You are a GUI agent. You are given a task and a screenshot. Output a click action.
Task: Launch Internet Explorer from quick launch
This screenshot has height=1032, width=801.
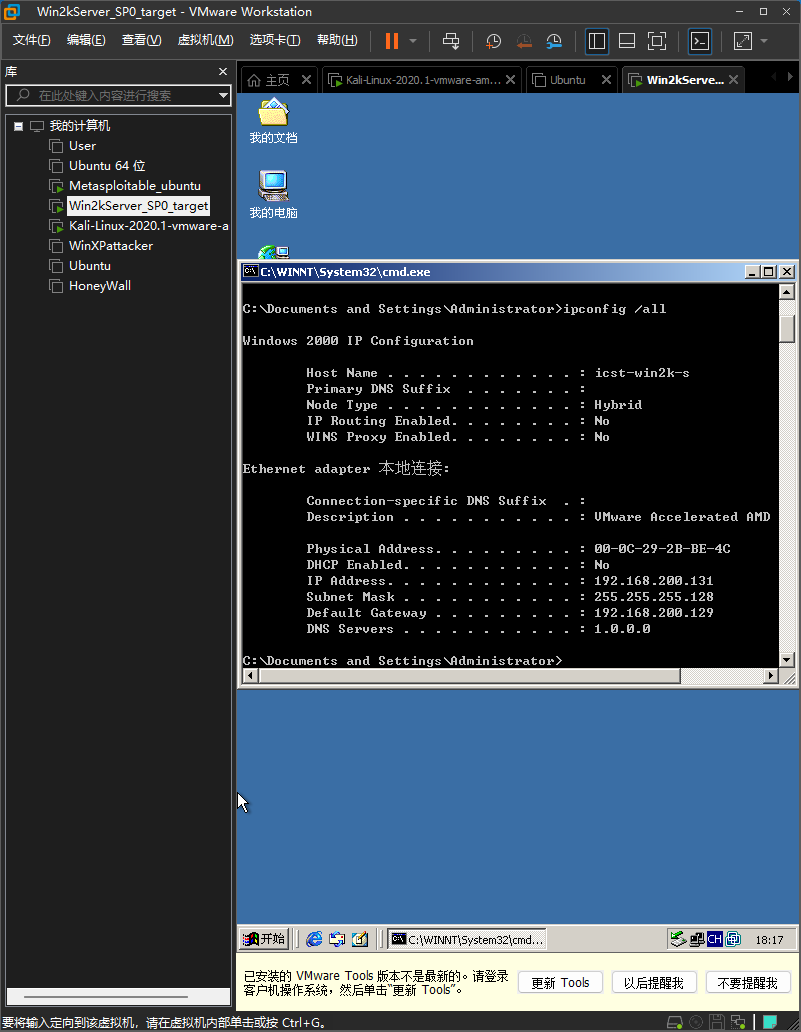[315, 939]
